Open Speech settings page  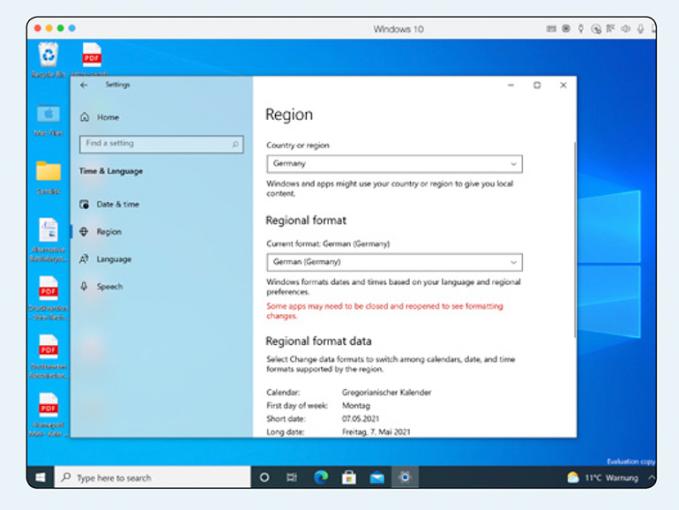coord(101,286)
